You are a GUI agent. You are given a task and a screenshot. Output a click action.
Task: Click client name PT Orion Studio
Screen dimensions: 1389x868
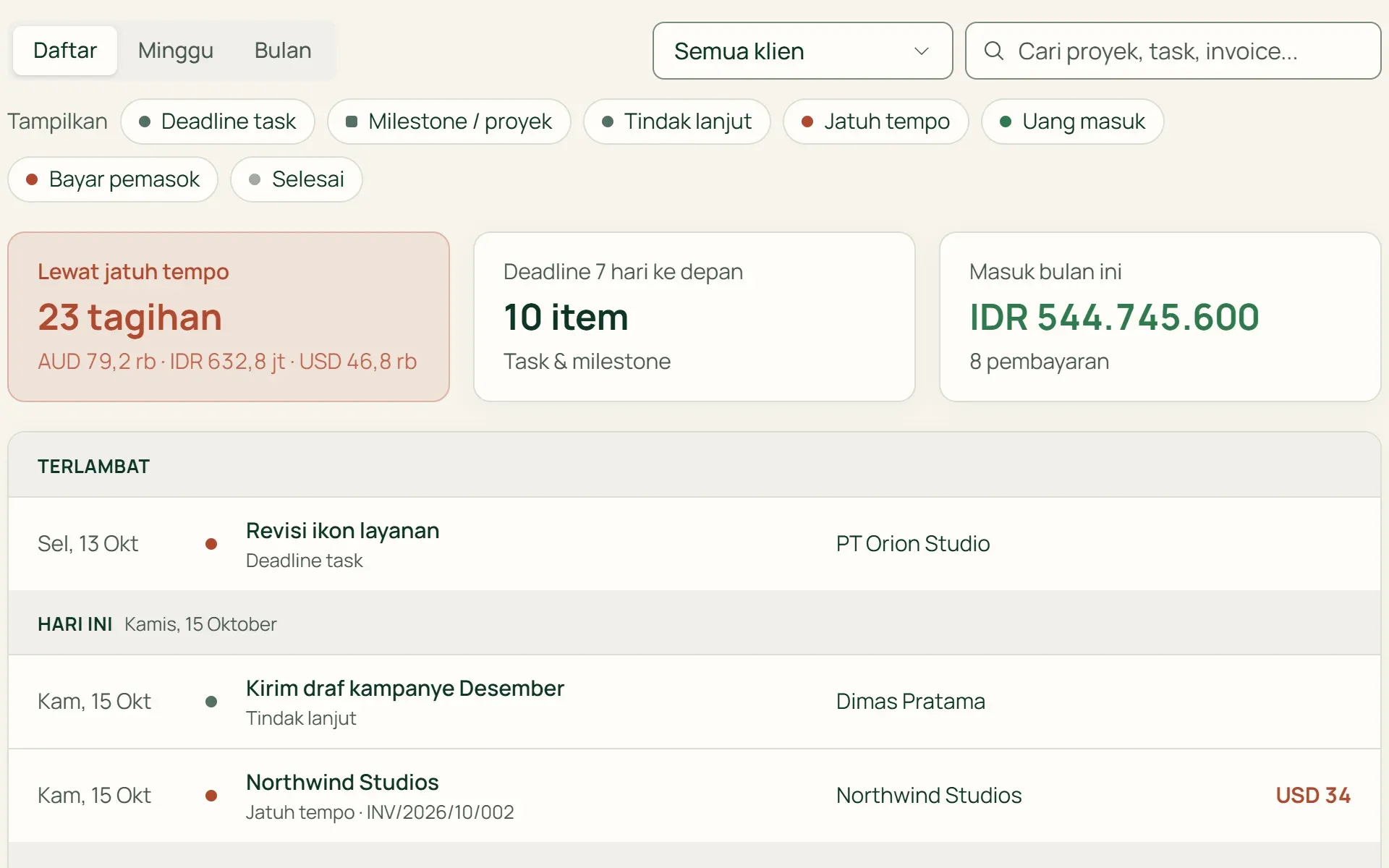coord(913,544)
